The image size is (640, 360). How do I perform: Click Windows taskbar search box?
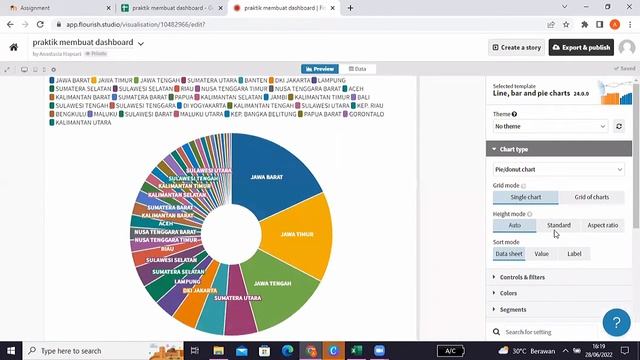tap(103, 351)
